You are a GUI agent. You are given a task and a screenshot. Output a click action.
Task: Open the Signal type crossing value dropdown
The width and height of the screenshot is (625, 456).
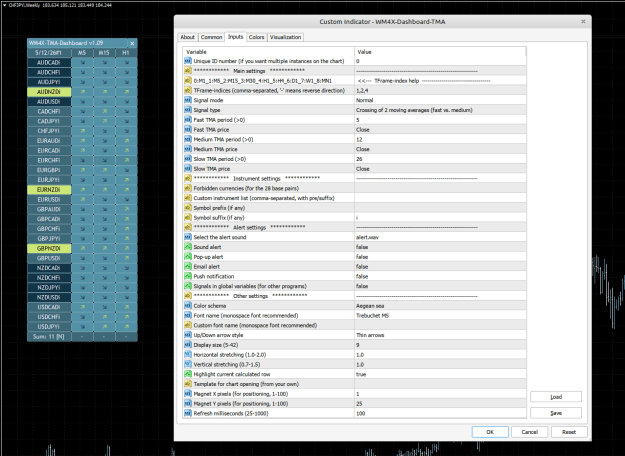[440, 110]
